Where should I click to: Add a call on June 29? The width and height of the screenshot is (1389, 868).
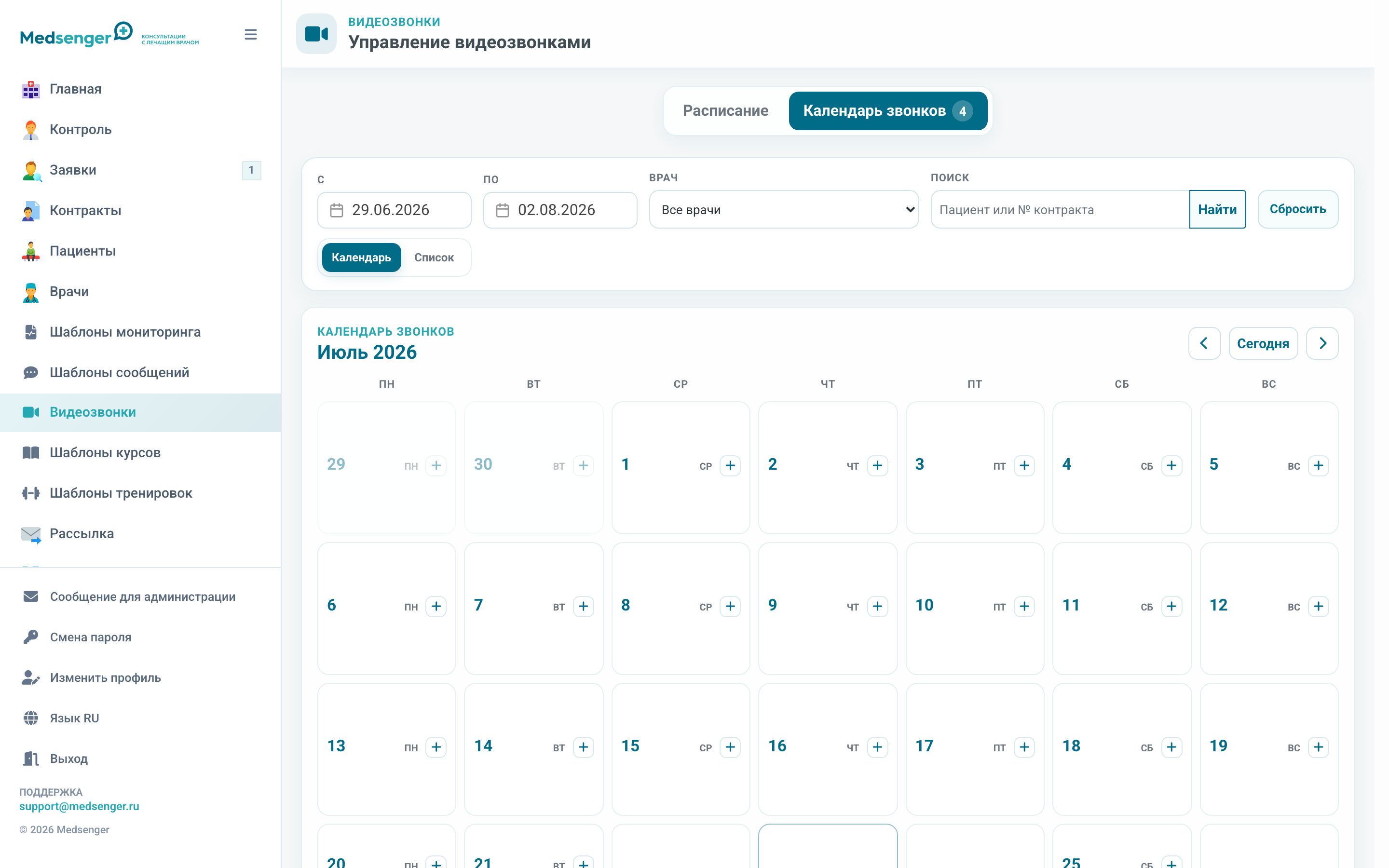(x=436, y=465)
